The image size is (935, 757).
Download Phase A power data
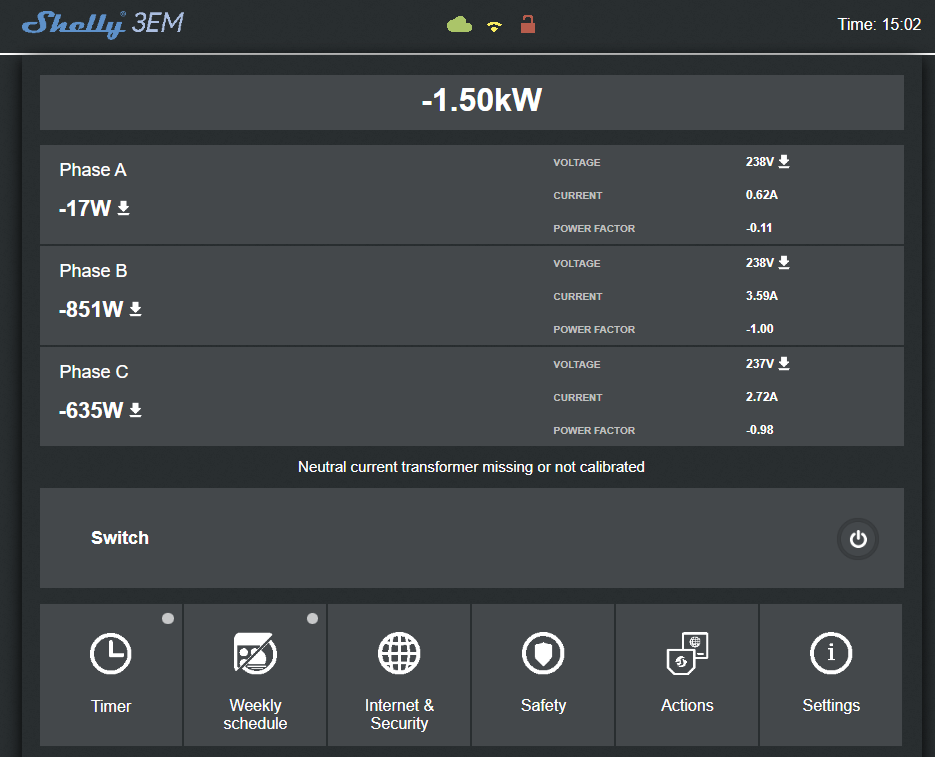coord(123,208)
